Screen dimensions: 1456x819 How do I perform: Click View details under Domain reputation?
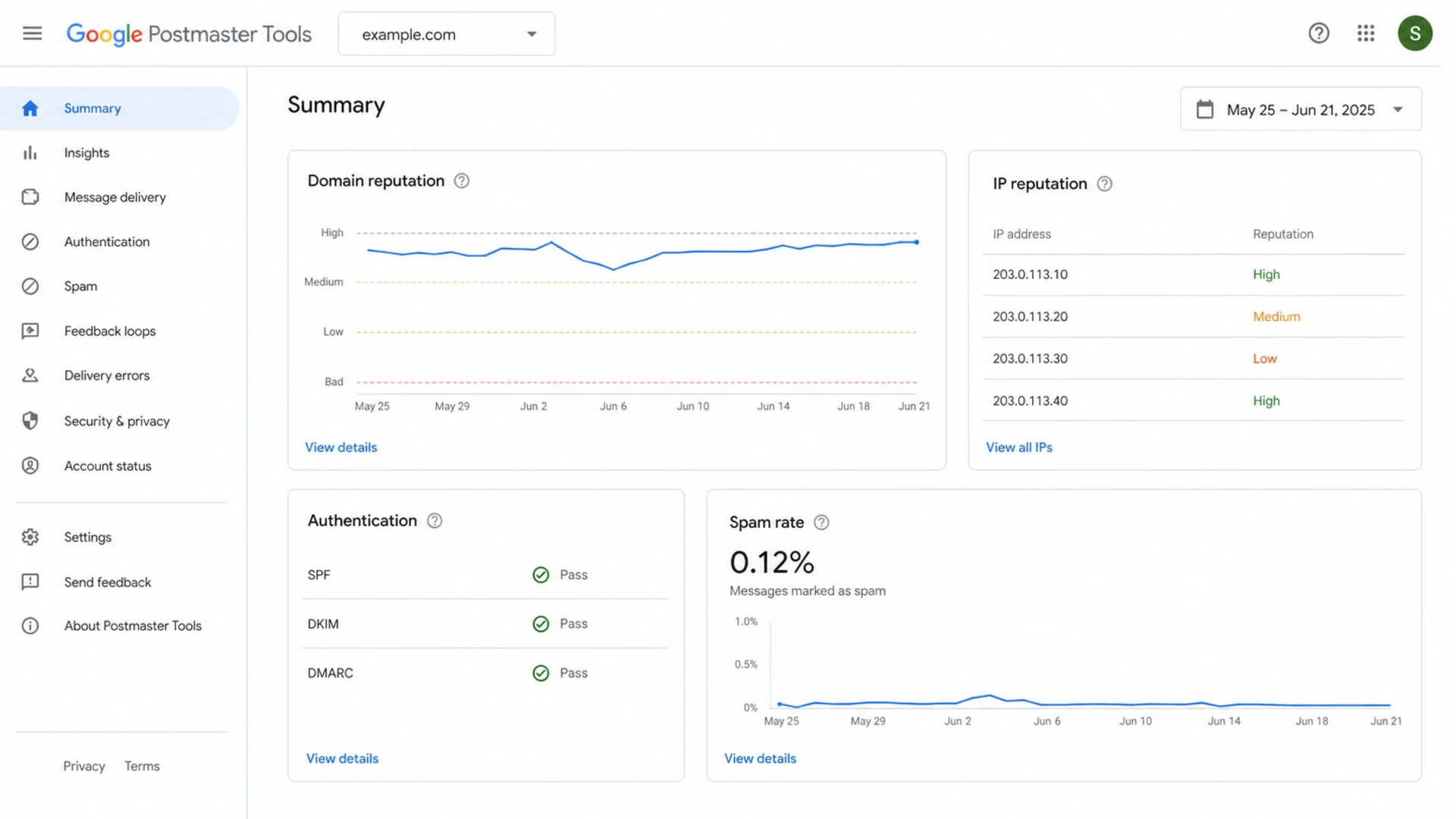click(340, 447)
